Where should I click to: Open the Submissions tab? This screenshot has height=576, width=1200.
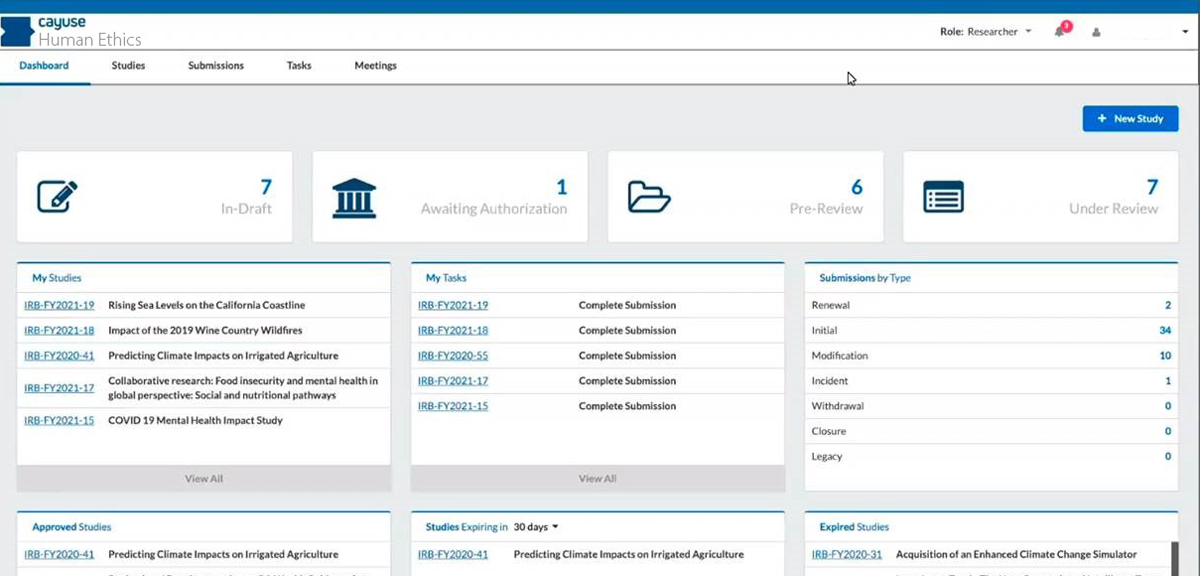[216, 66]
